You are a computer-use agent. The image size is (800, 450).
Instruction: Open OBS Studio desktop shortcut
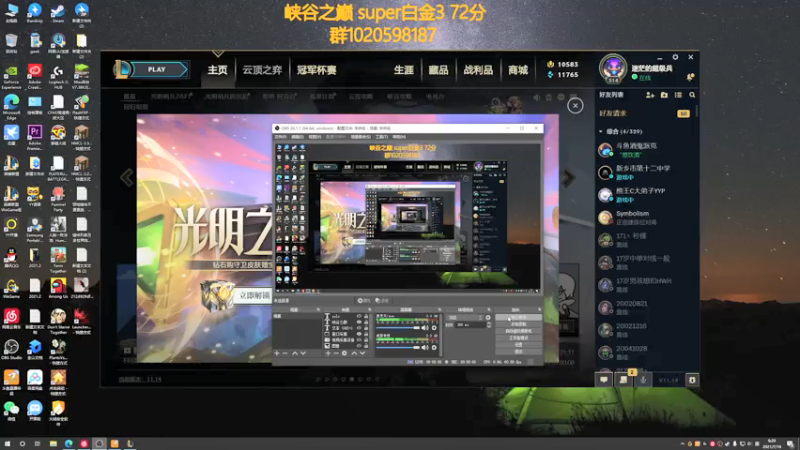click(x=11, y=349)
